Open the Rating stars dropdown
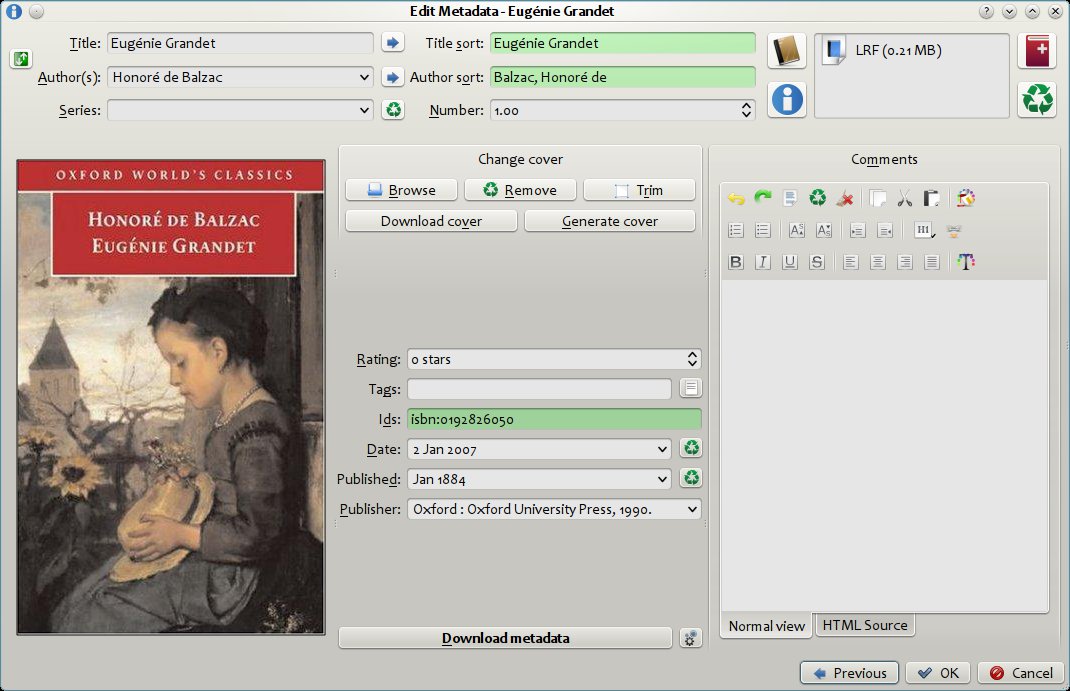1070x691 pixels. (691, 359)
